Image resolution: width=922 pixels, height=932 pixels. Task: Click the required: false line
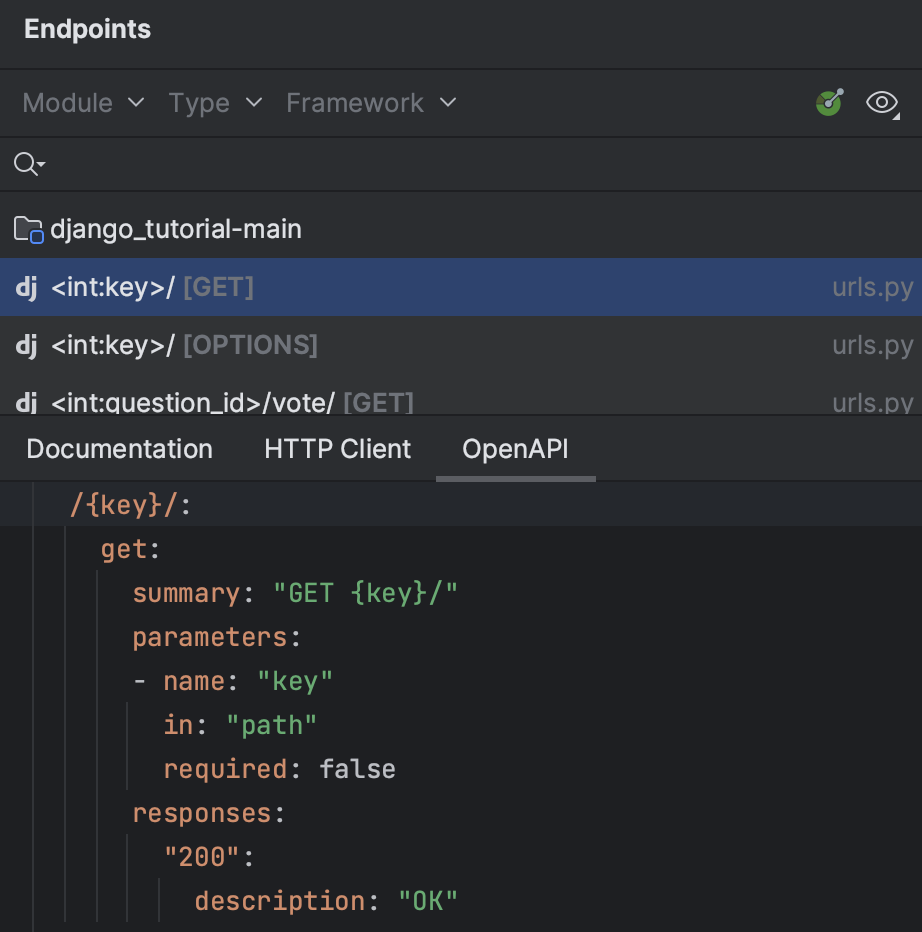point(279,769)
